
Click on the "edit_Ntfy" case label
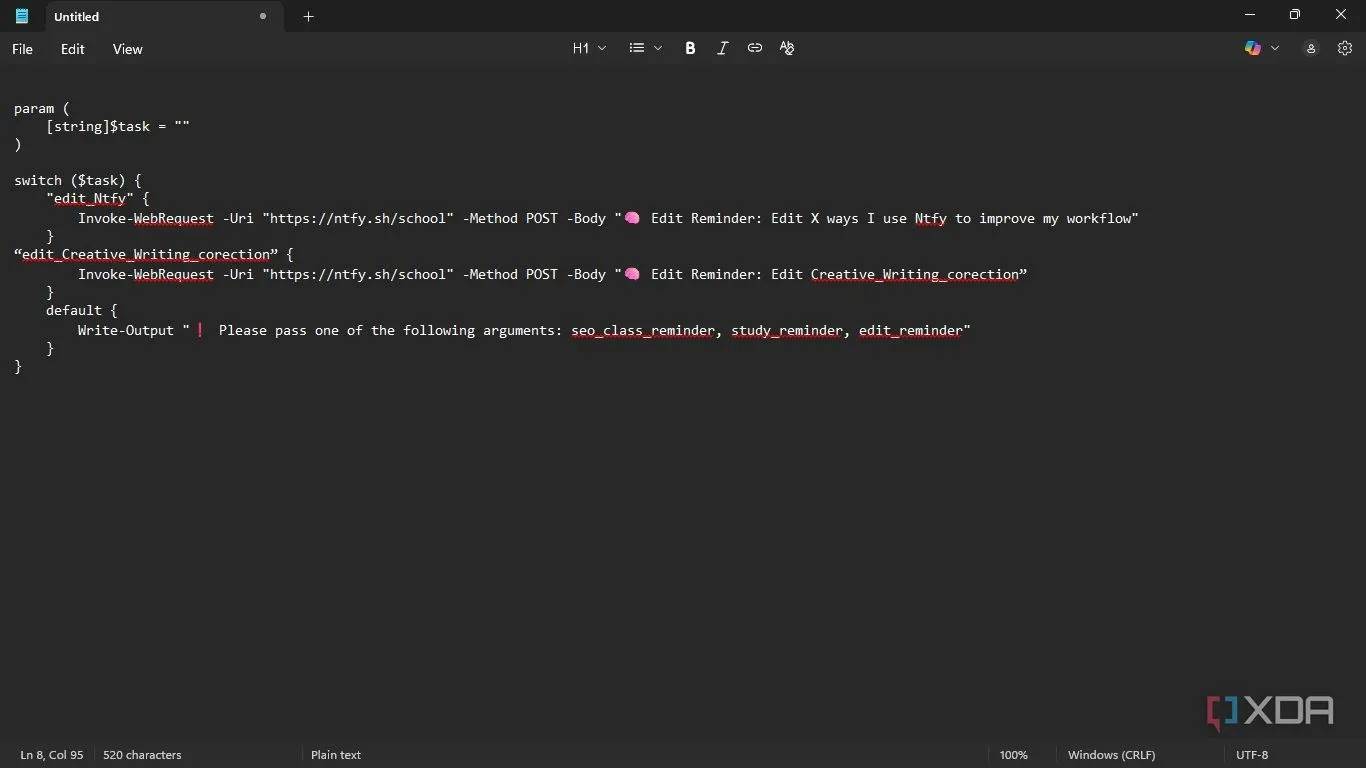tap(90, 198)
